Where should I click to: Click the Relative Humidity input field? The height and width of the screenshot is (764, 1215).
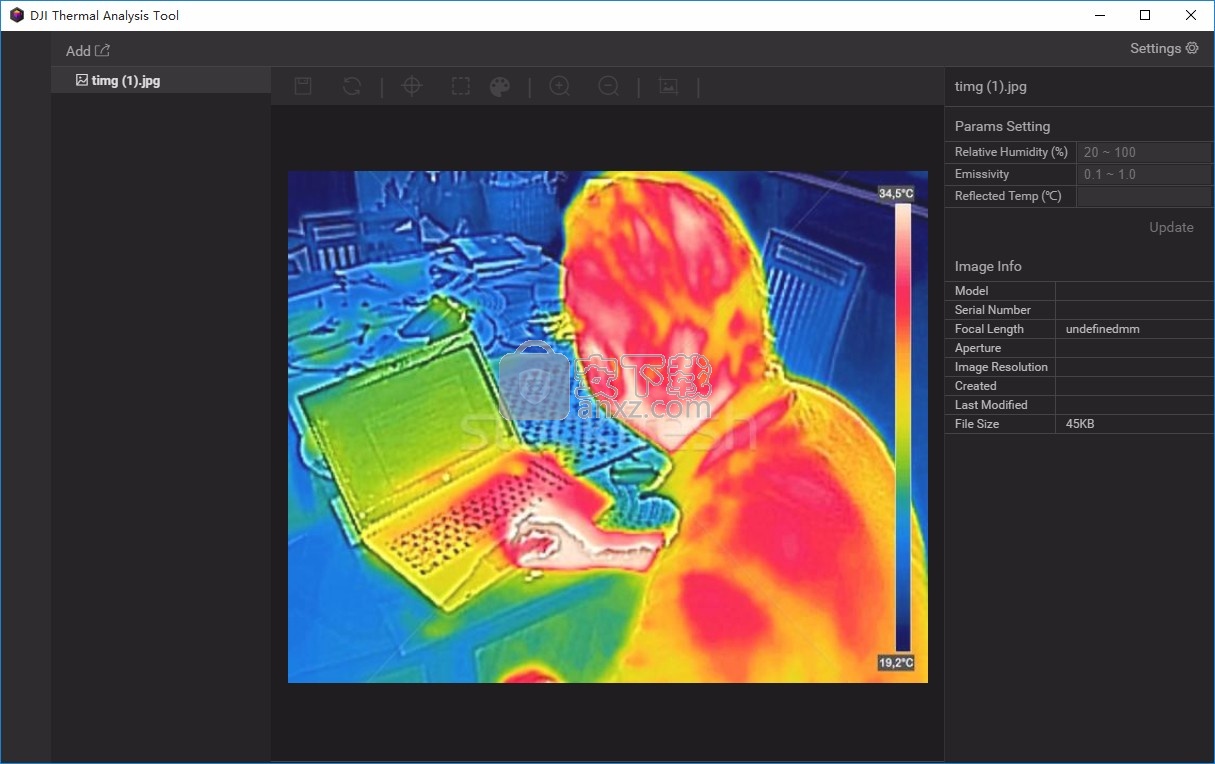(x=1143, y=152)
